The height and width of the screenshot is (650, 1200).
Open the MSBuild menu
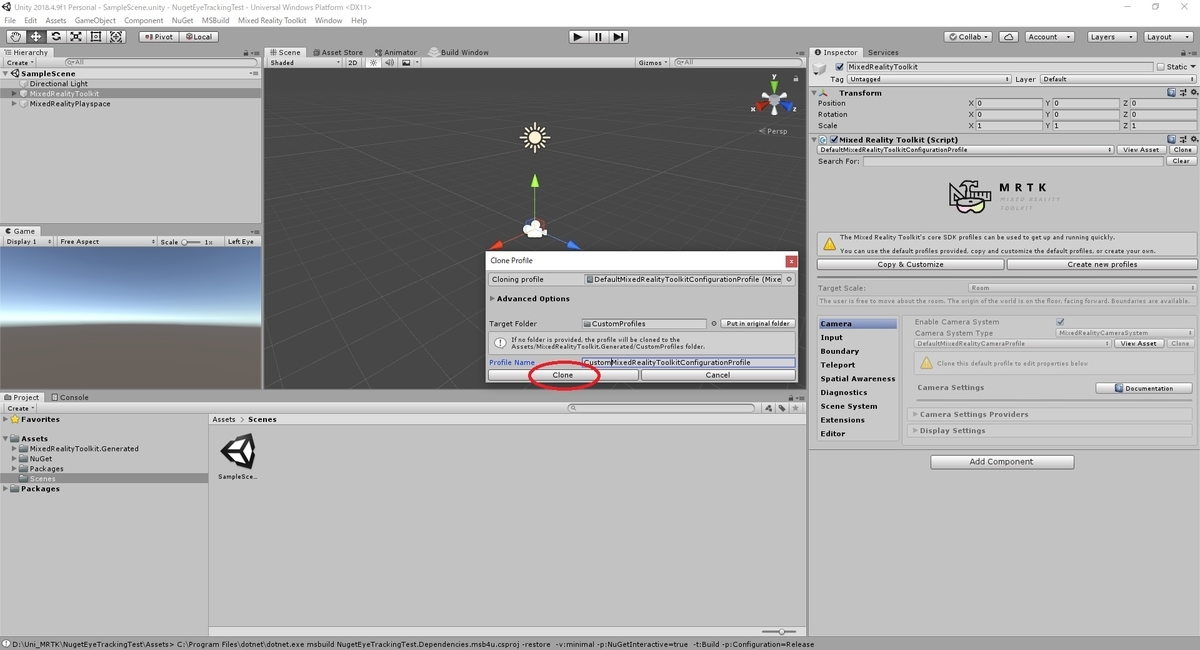pyautogui.click(x=215, y=20)
